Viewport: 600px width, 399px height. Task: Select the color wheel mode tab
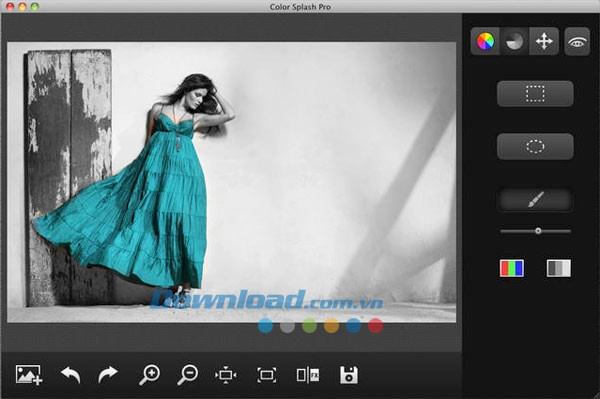click(485, 41)
